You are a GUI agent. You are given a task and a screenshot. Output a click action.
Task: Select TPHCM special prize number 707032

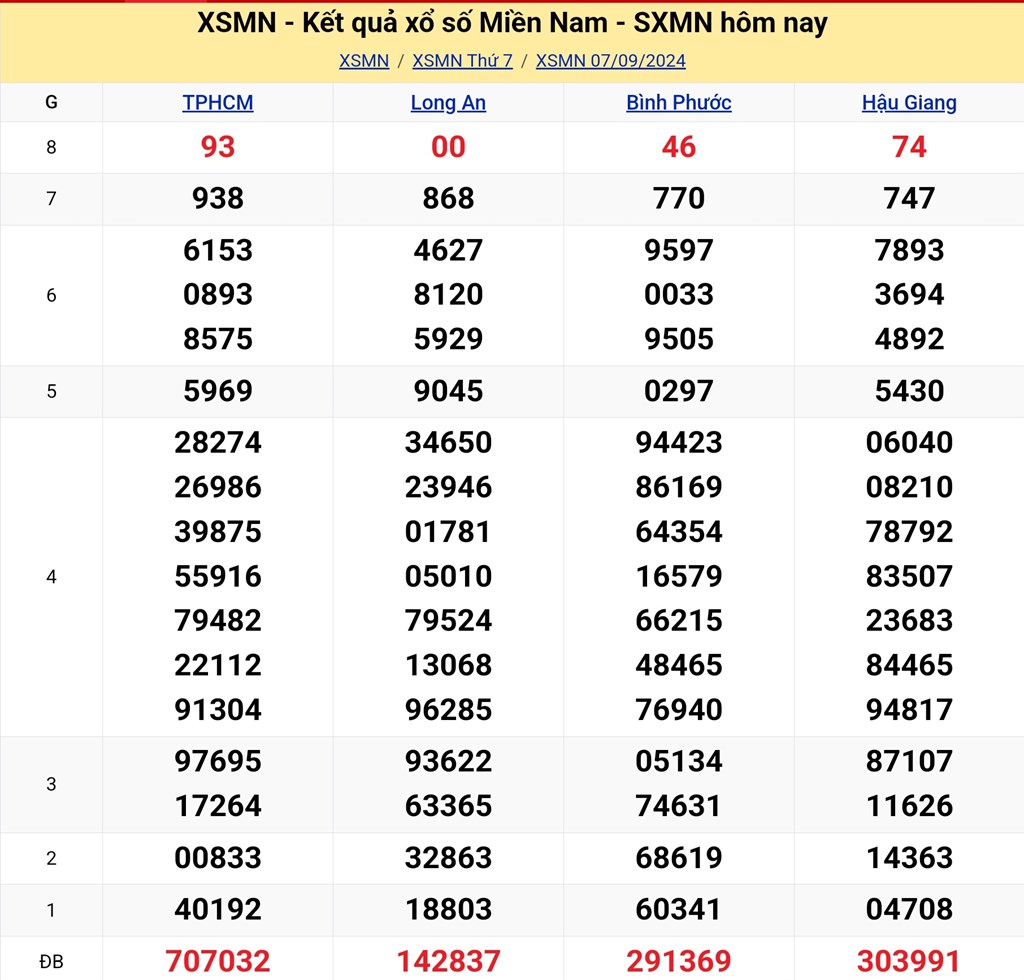(x=218, y=961)
